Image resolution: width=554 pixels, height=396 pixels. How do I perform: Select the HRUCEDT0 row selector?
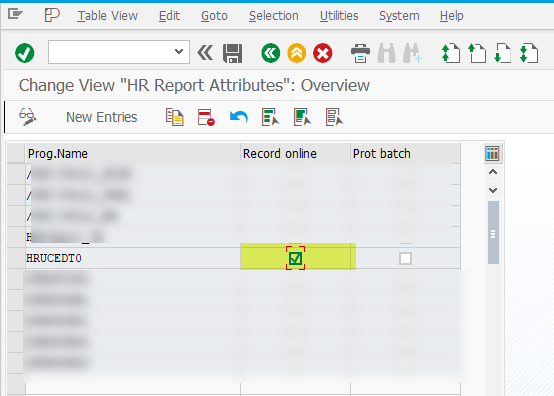(16, 258)
